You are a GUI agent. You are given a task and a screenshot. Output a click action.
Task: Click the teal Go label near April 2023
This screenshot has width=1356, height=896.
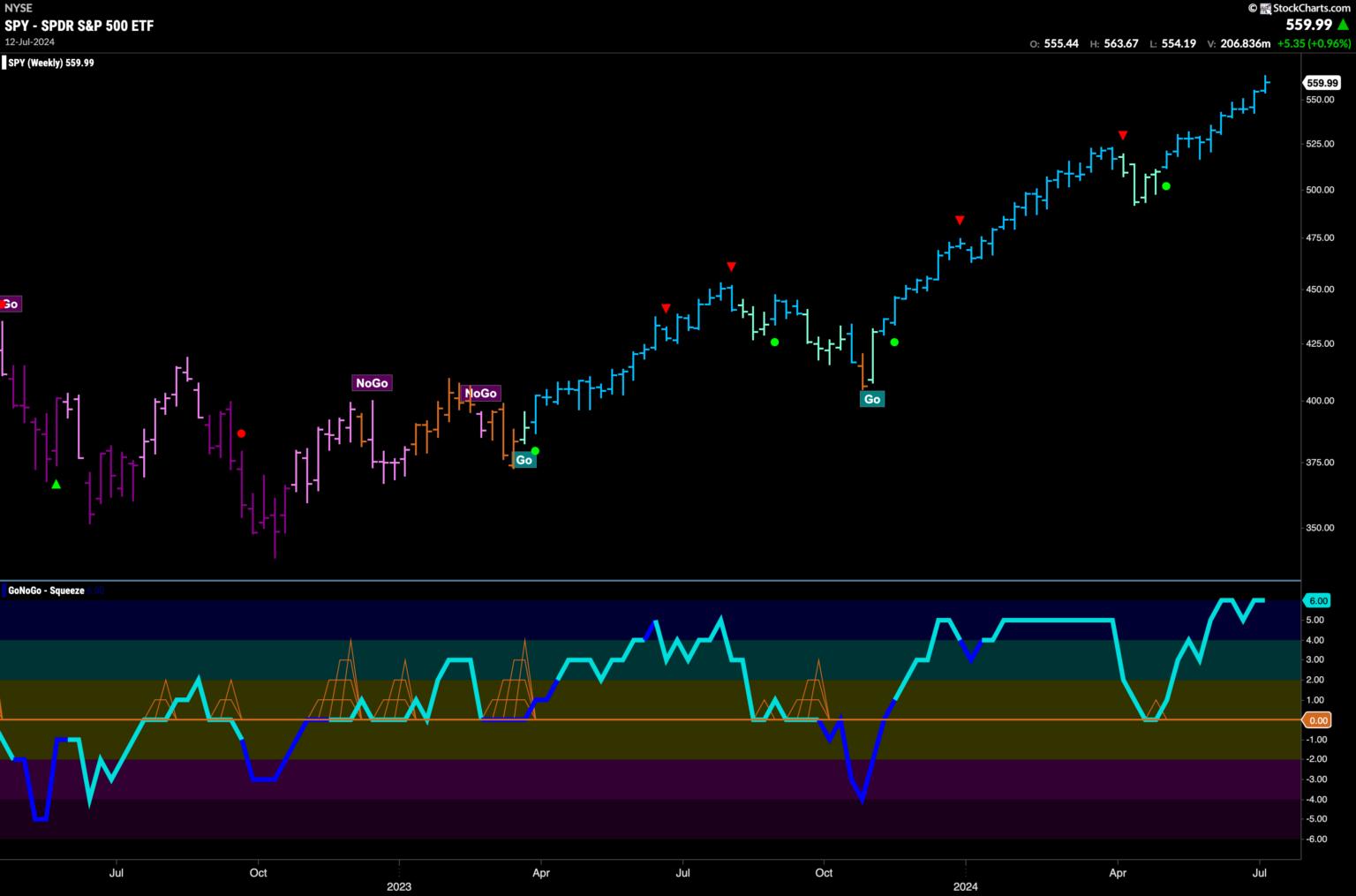tap(524, 460)
